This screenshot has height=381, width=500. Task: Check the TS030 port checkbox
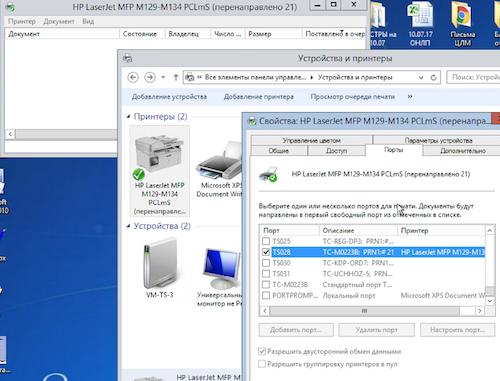pos(266,263)
